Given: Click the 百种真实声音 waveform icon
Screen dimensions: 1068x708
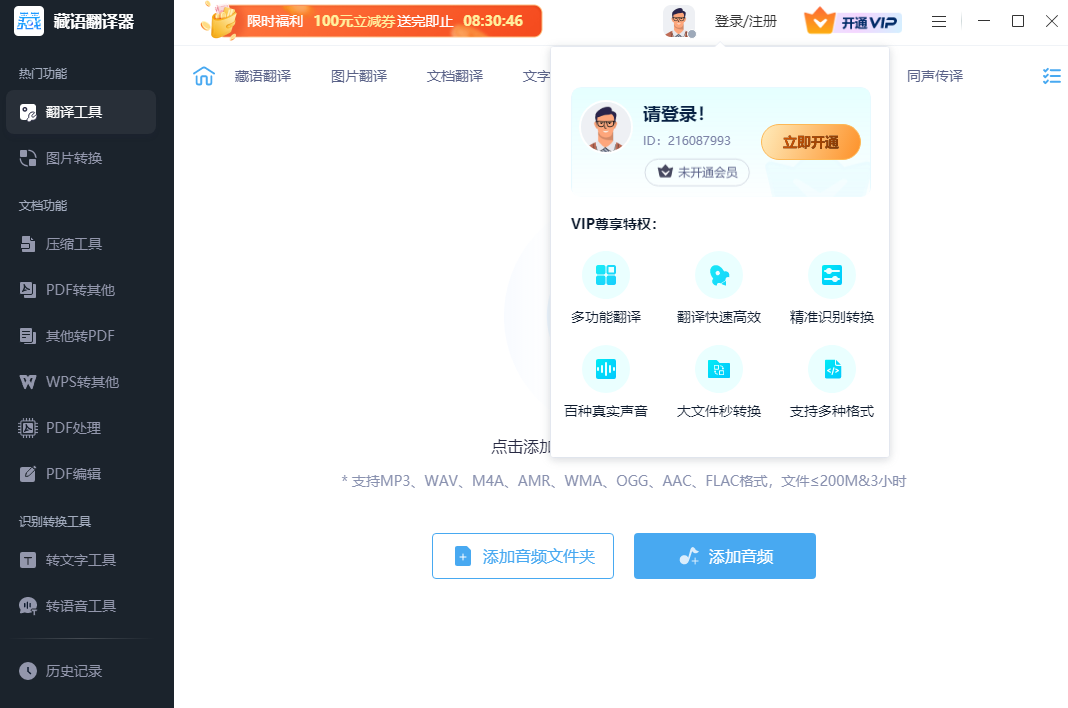Looking at the screenshot, I should point(606,369).
